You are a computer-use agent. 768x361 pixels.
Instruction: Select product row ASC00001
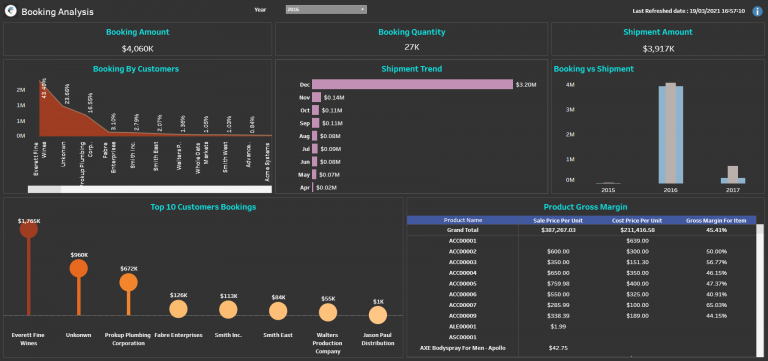coord(462,337)
